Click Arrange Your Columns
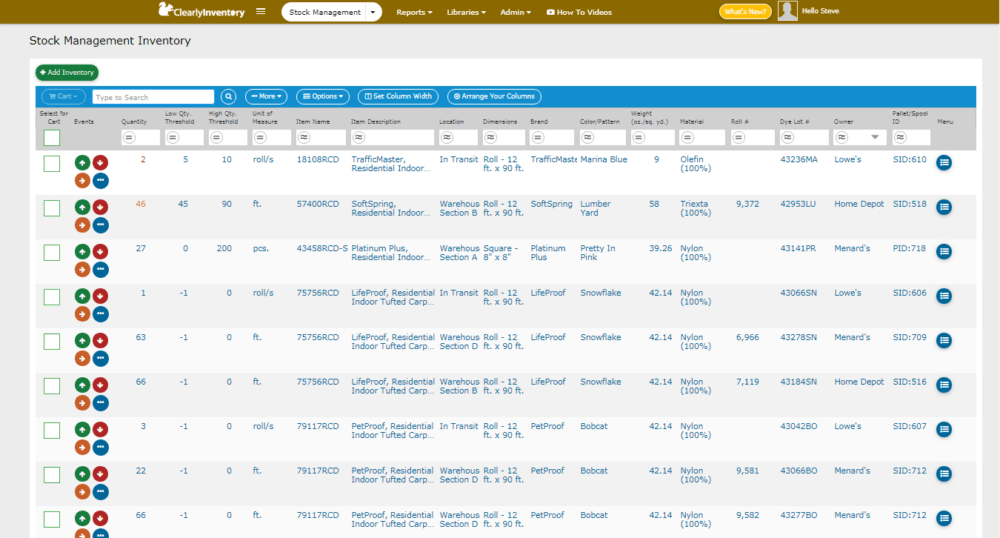This screenshot has width=1000, height=538. [494, 97]
